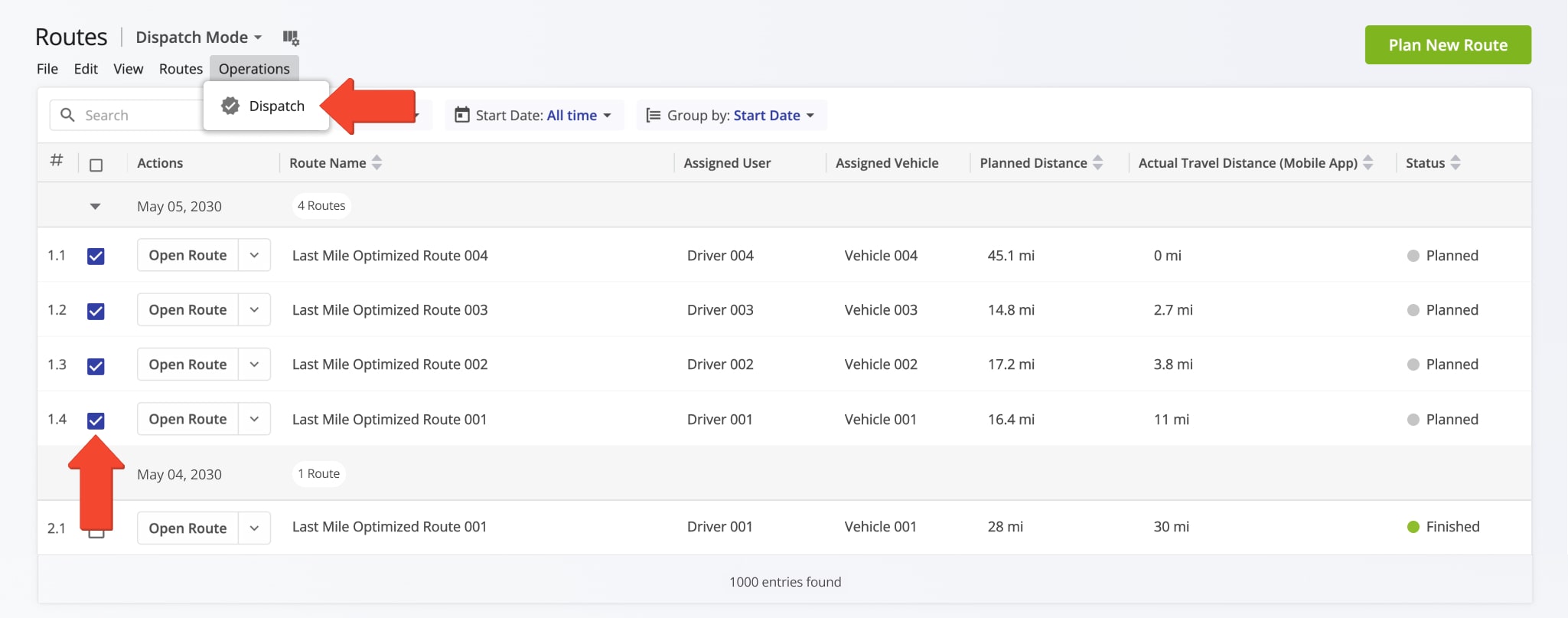
Task: Click the Assigned Vehicle column header
Action: [x=887, y=162]
